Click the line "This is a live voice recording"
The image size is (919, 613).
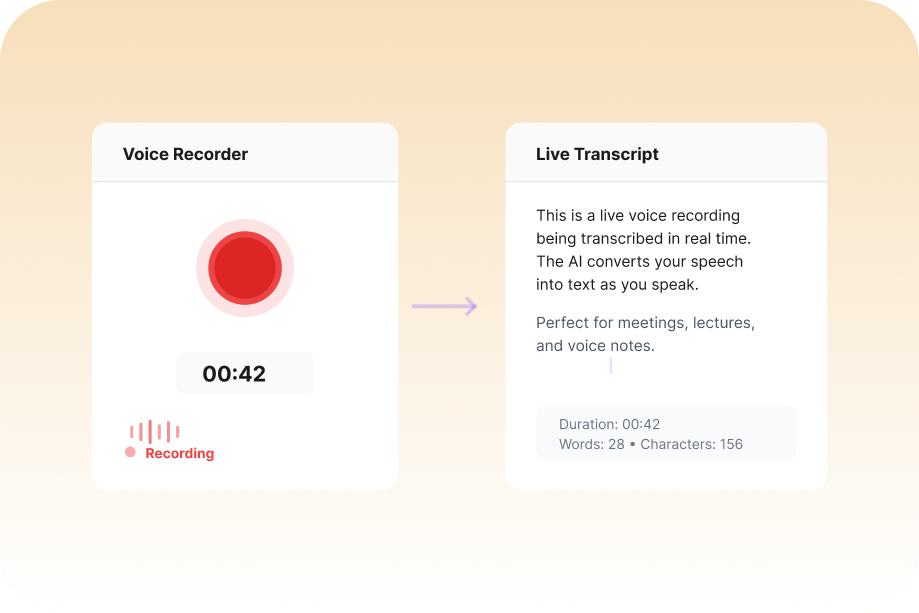pos(638,215)
